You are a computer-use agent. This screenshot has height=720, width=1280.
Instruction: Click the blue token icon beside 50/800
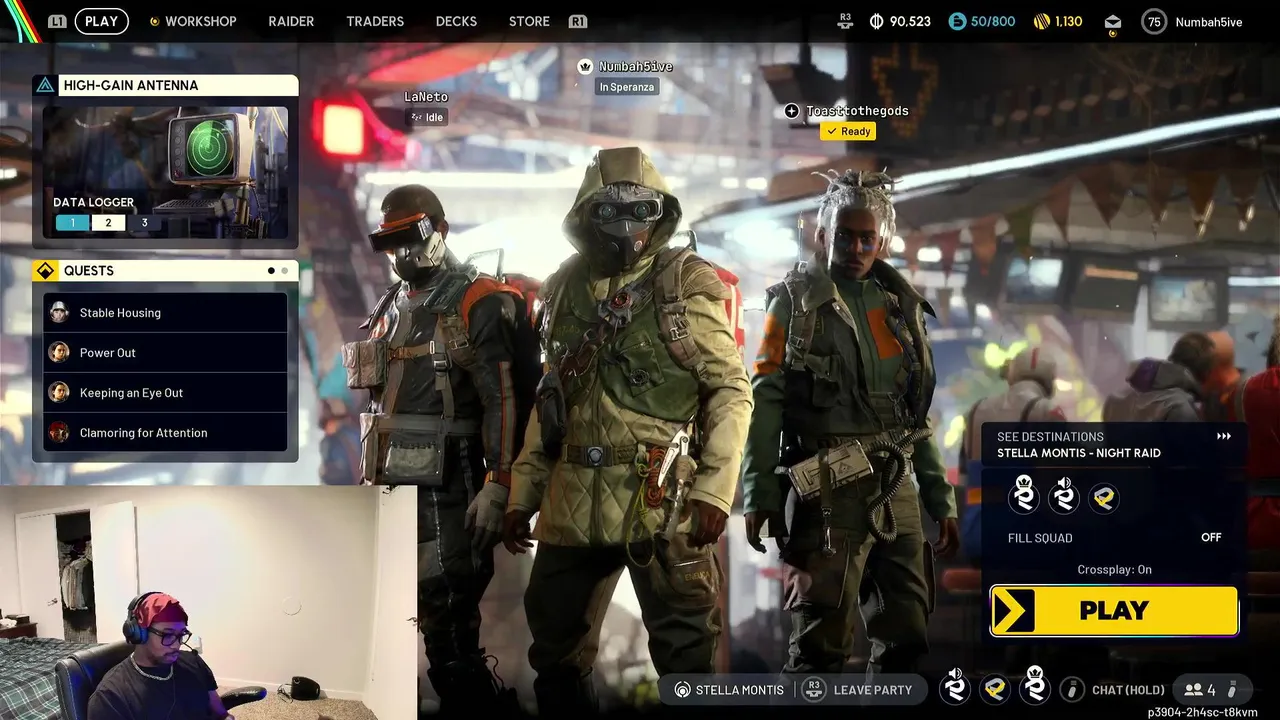[x=957, y=21]
